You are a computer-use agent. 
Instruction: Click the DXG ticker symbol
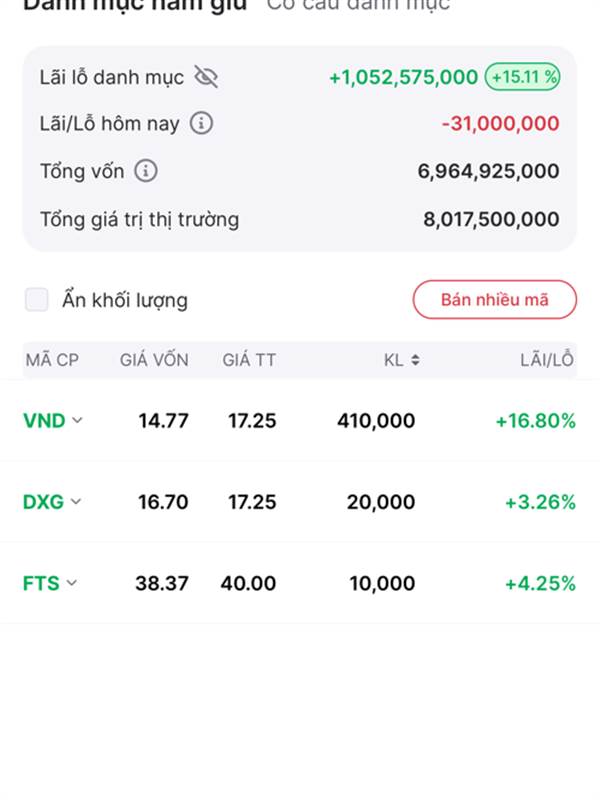click(x=43, y=502)
